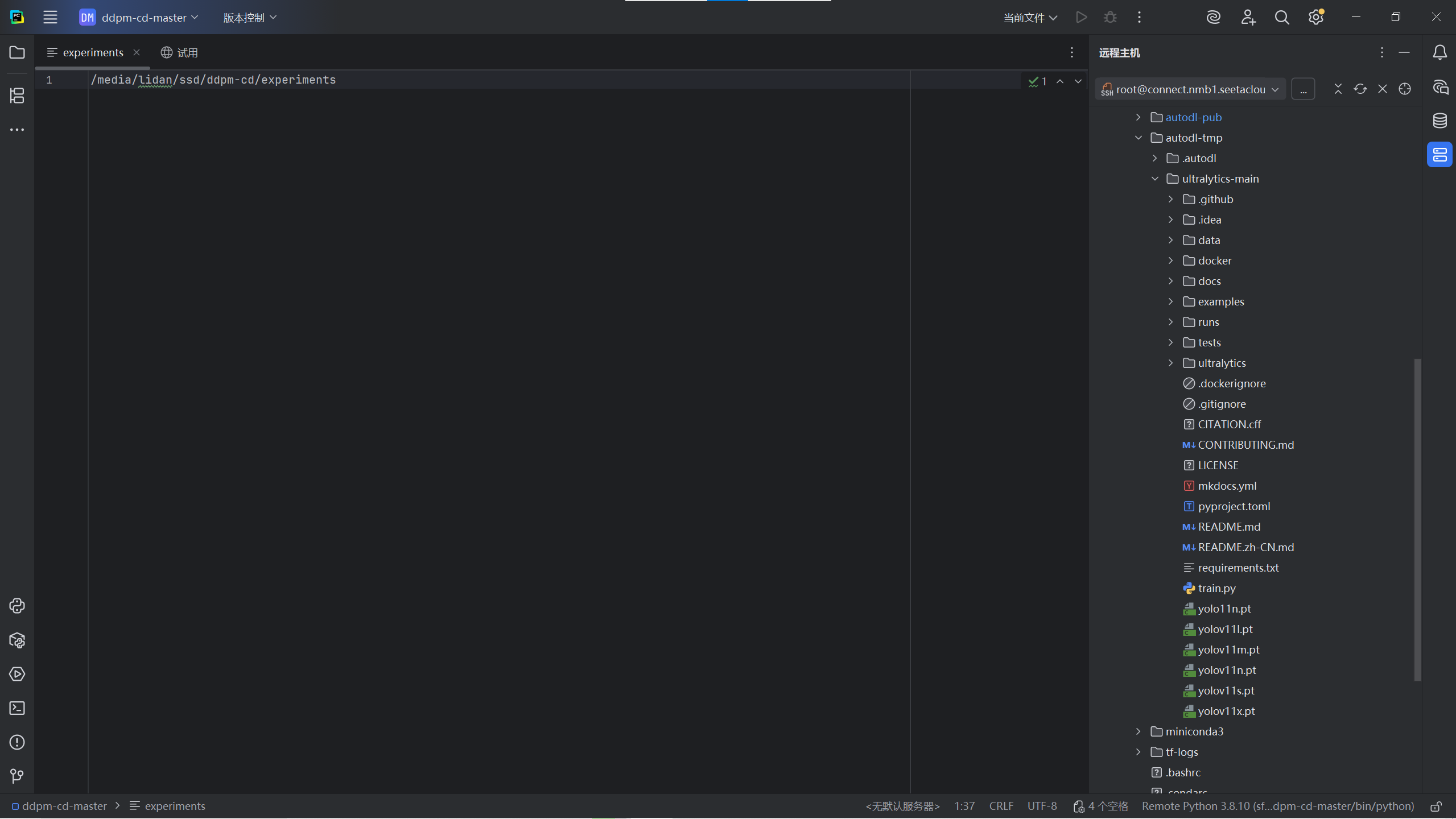This screenshot has height=819, width=1456.
Task: Collapse the ultralytics-main folder
Action: point(1155,179)
